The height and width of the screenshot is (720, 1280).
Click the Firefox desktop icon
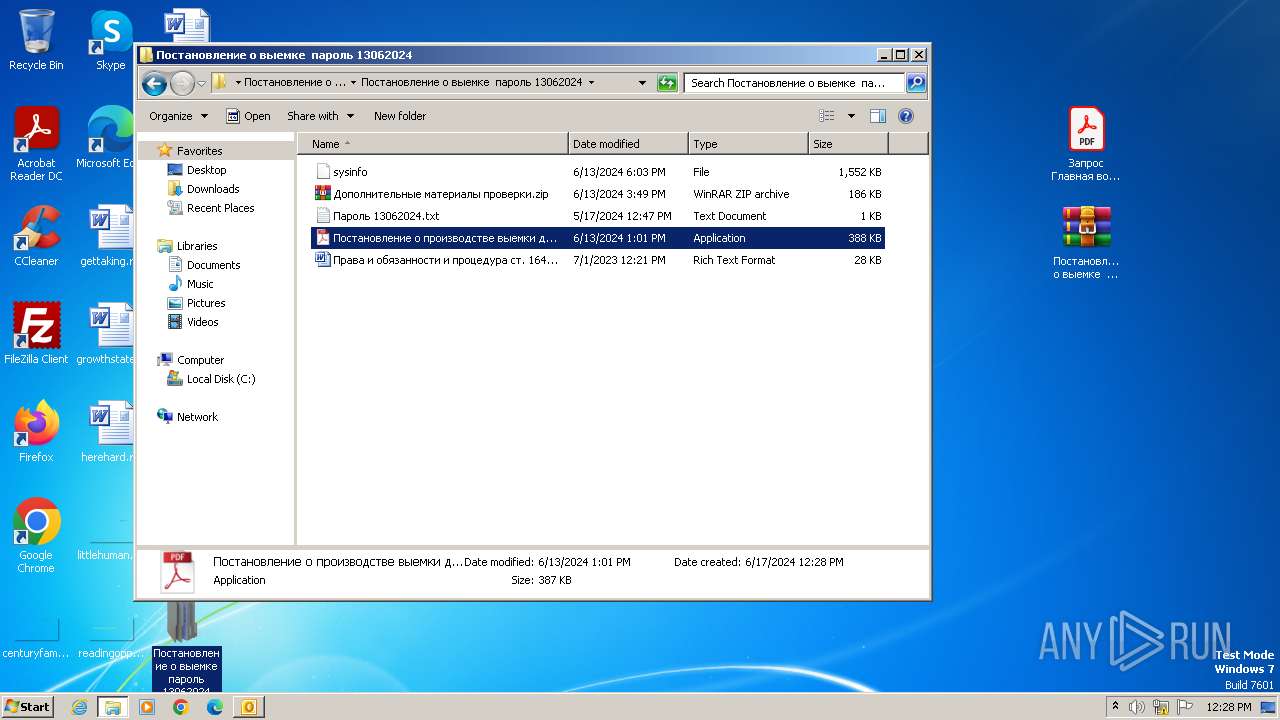[36, 432]
